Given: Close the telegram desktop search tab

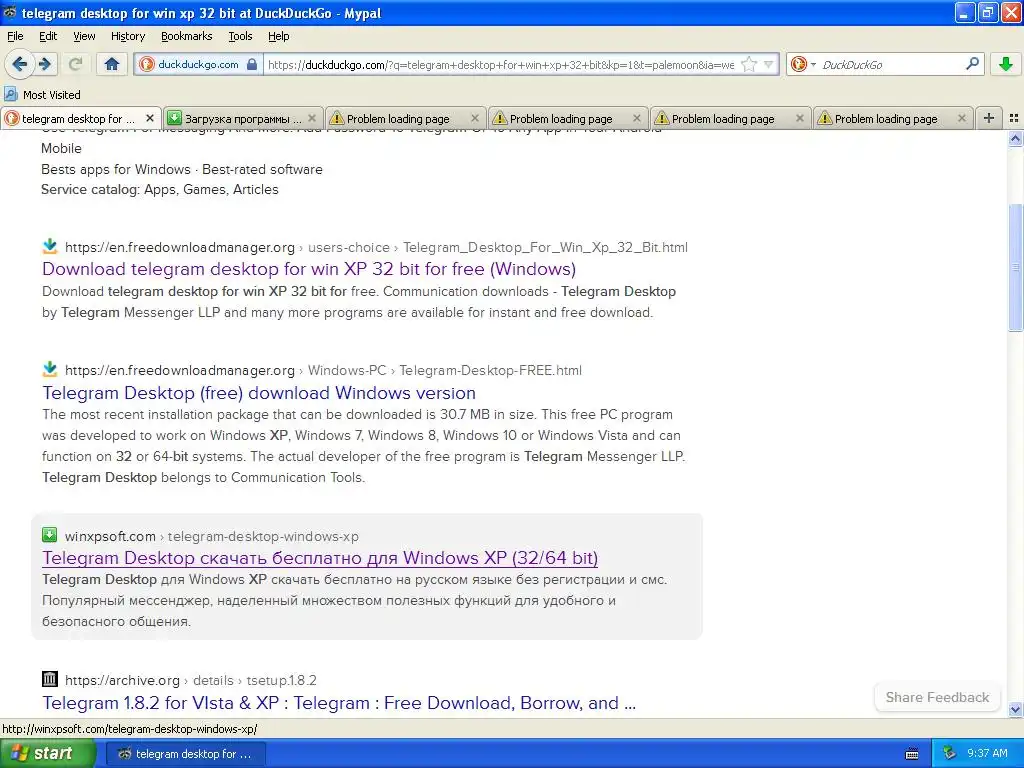Looking at the screenshot, I should click(150, 118).
